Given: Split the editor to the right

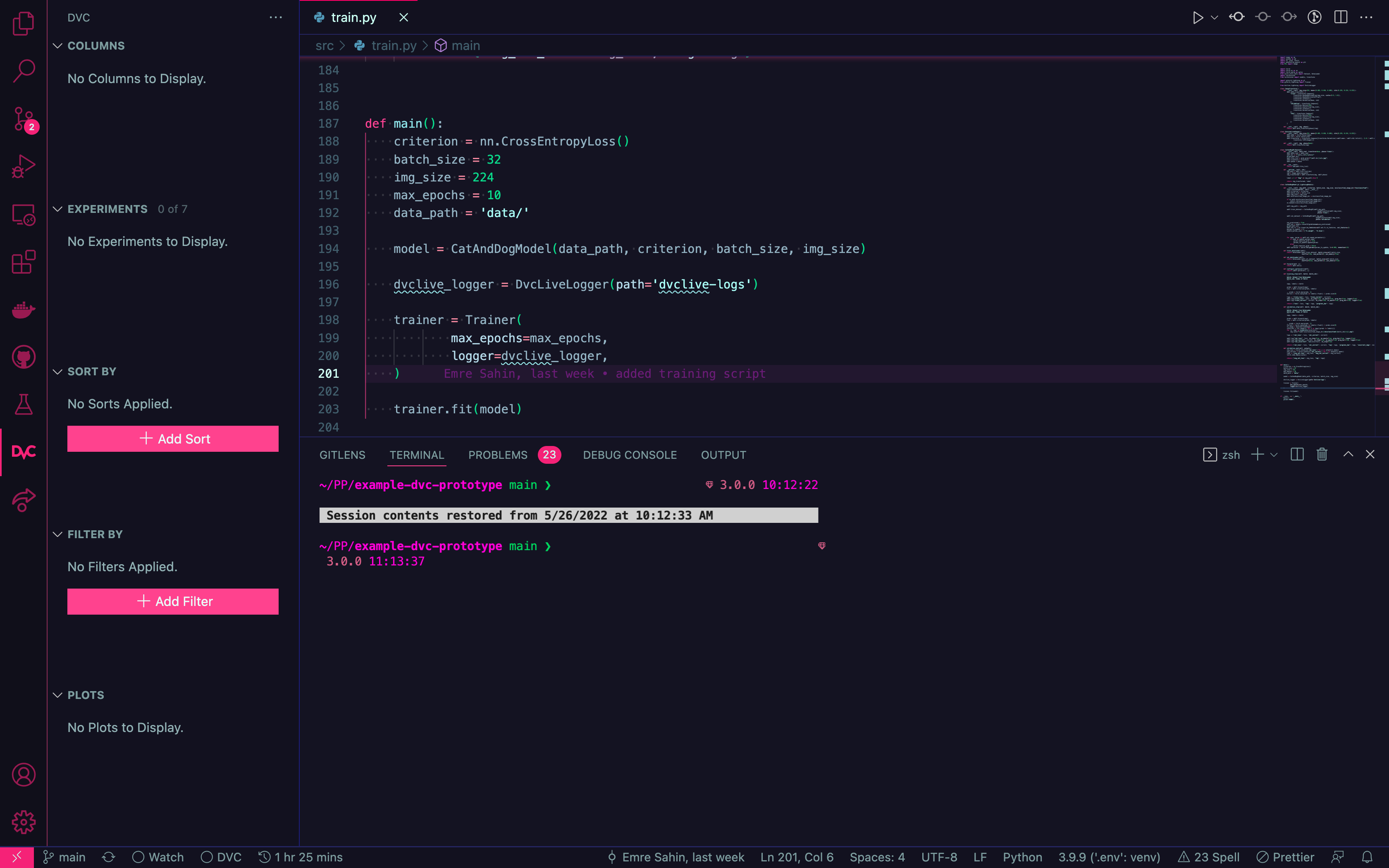Looking at the screenshot, I should pos(1341,17).
